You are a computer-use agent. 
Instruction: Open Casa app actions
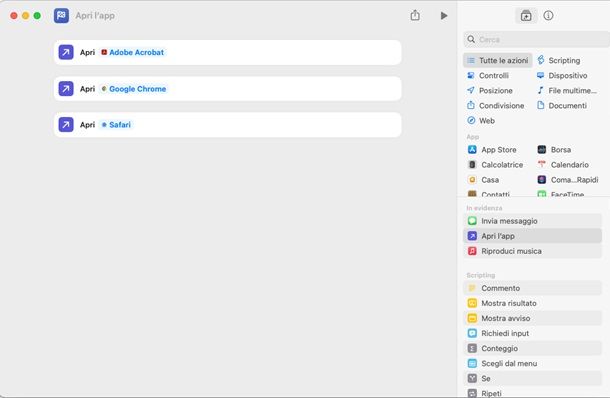tap(483, 180)
